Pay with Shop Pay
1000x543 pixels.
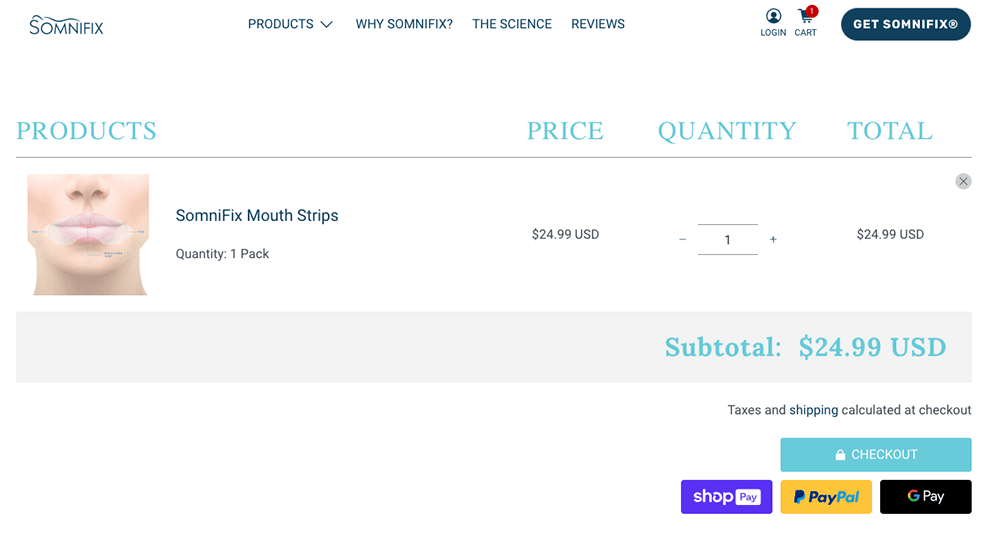tap(726, 497)
